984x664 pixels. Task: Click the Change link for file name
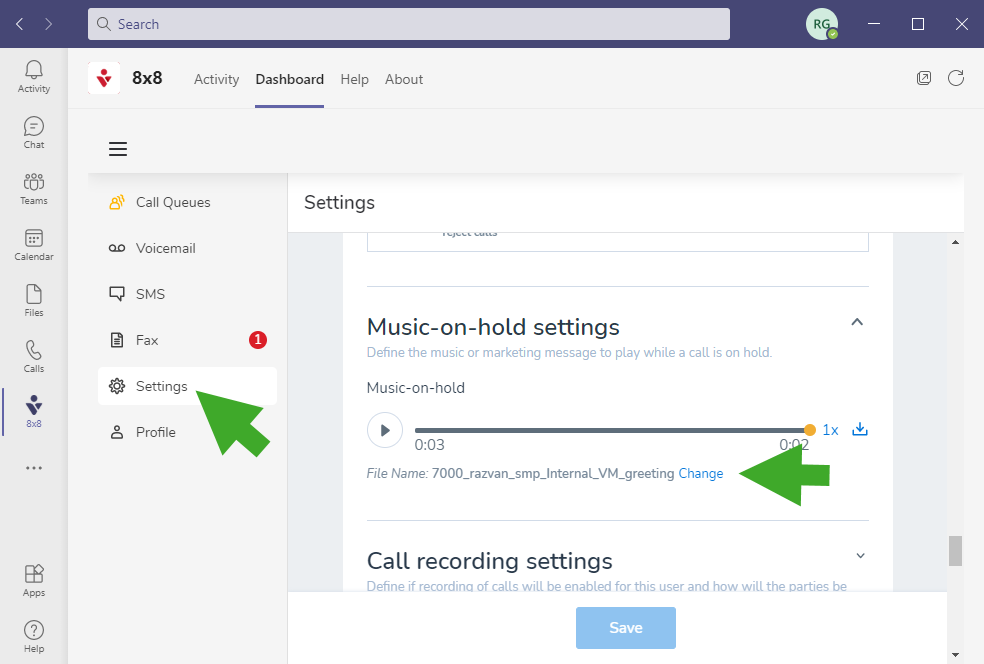(700, 474)
